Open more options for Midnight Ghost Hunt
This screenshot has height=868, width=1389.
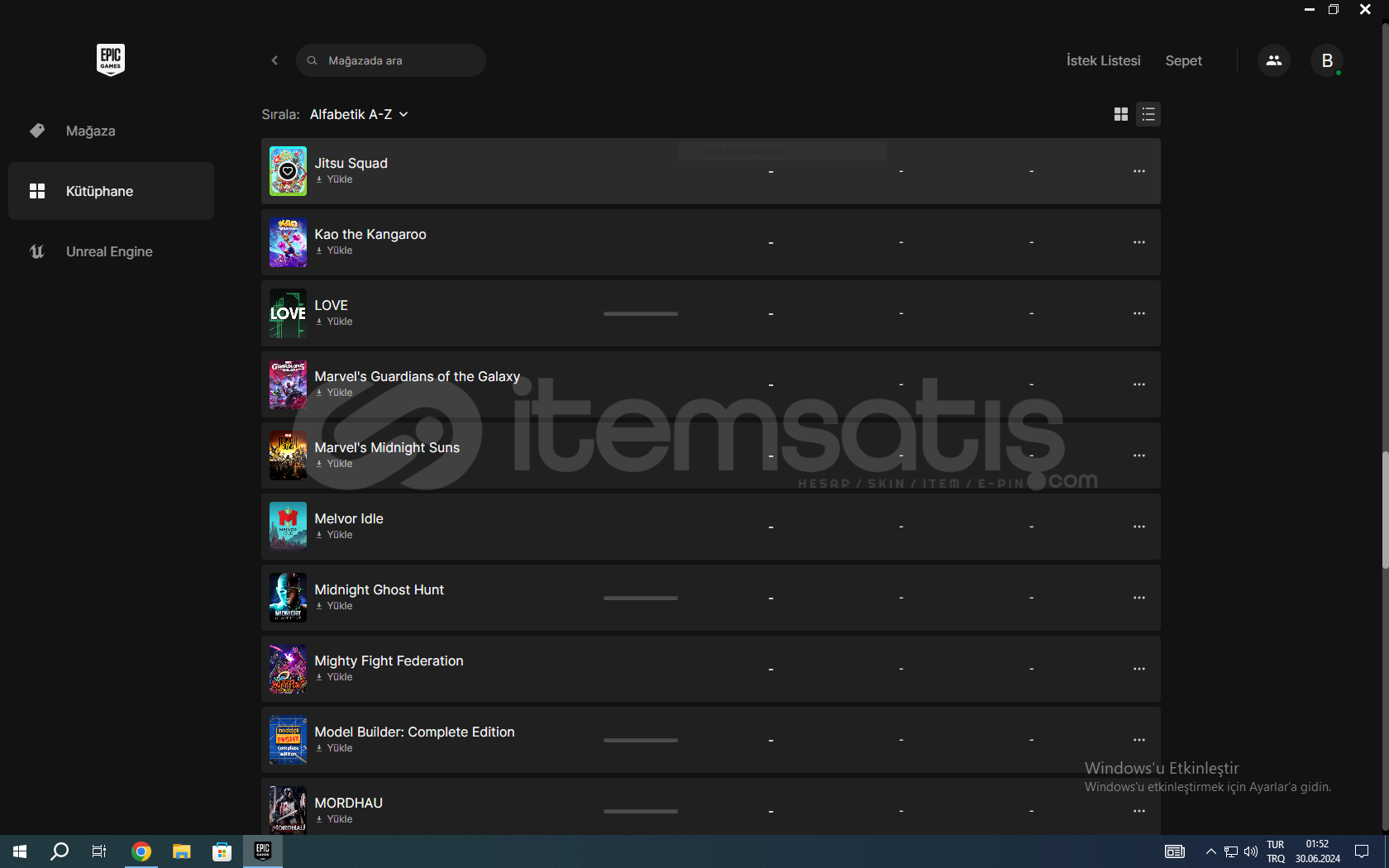point(1138,598)
